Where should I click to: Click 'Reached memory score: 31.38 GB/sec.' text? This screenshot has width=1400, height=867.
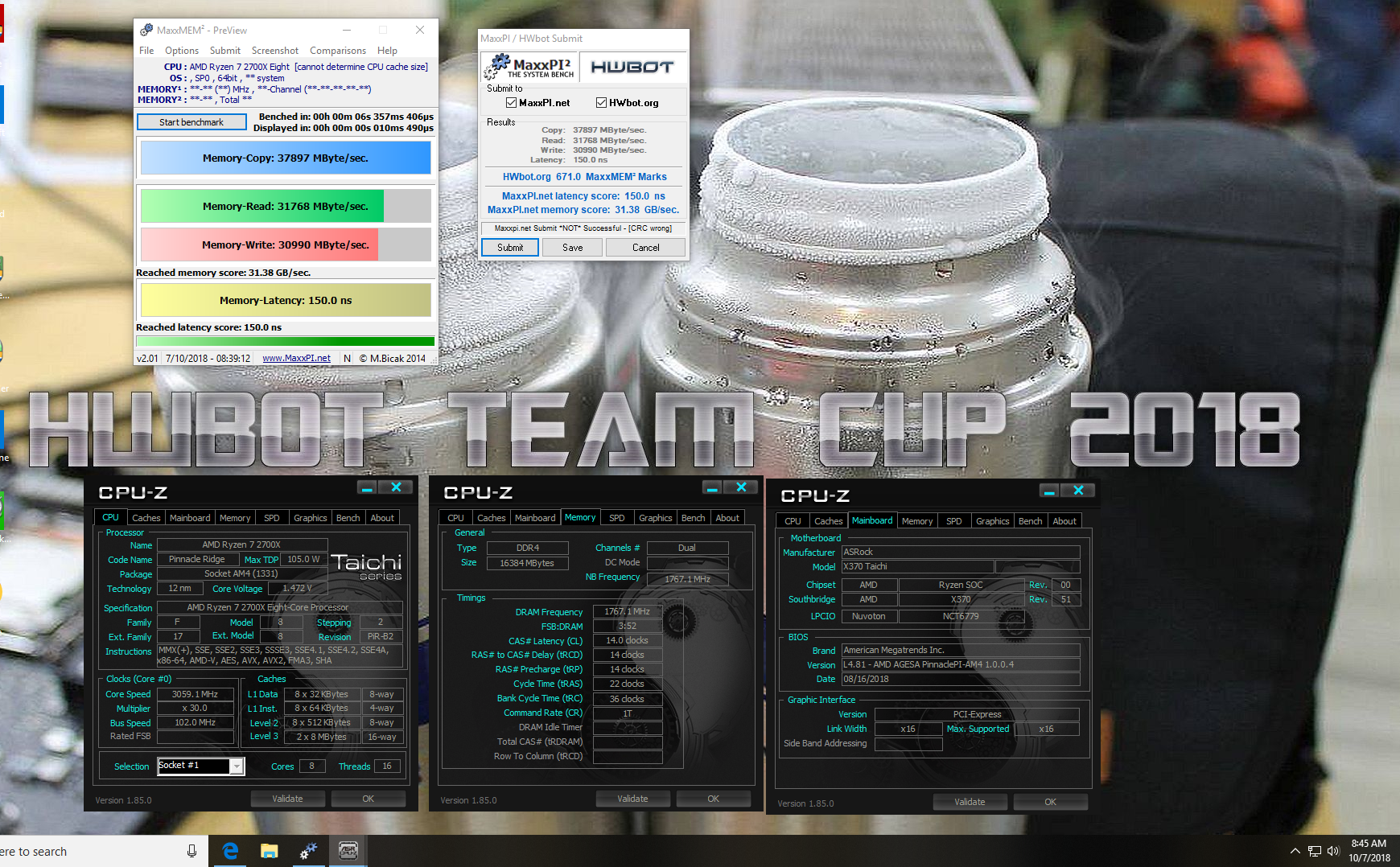click(223, 273)
